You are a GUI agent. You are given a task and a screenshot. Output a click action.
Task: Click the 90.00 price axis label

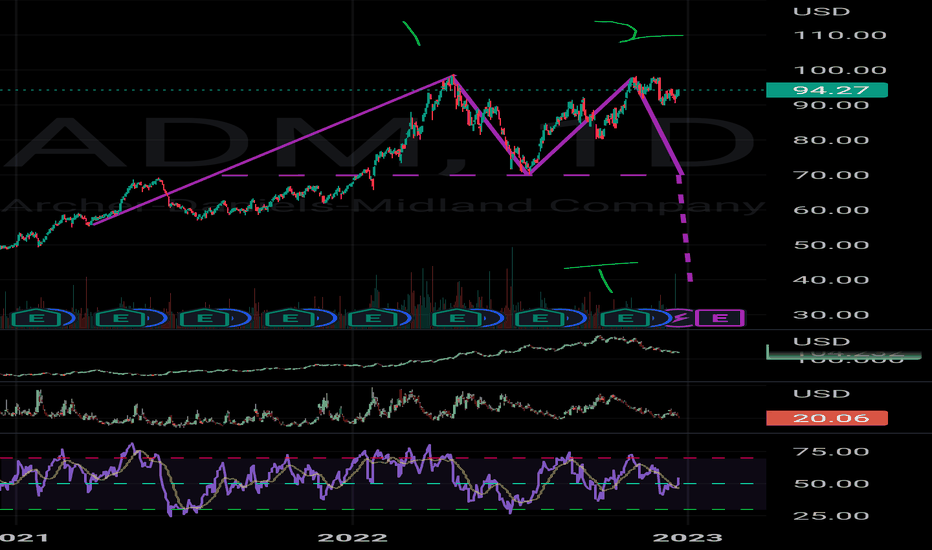click(831, 105)
